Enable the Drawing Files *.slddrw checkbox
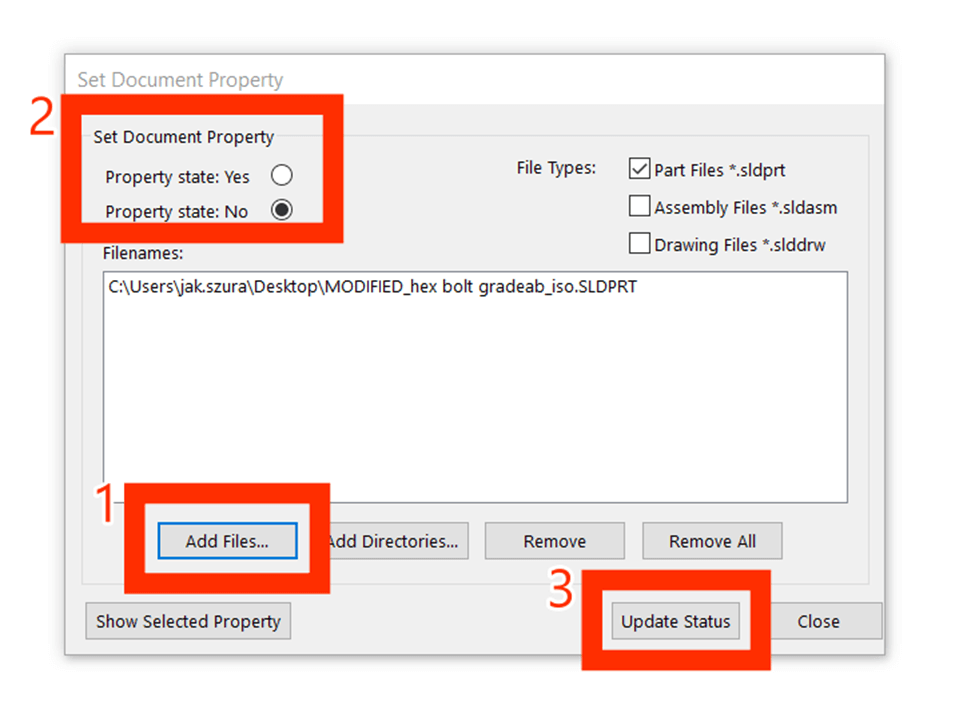 (x=639, y=243)
